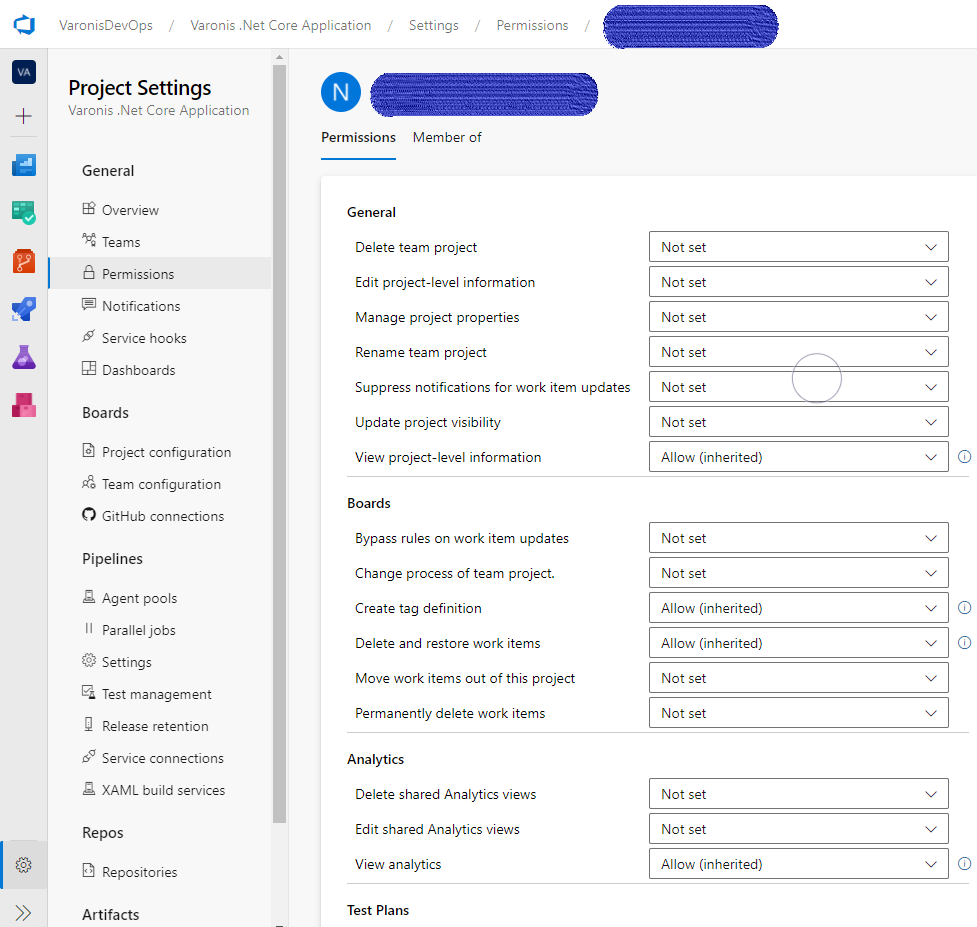The width and height of the screenshot is (977, 927).
Task: Click the Pipelines Settings gear icon
Action: click(x=89, y=660)
